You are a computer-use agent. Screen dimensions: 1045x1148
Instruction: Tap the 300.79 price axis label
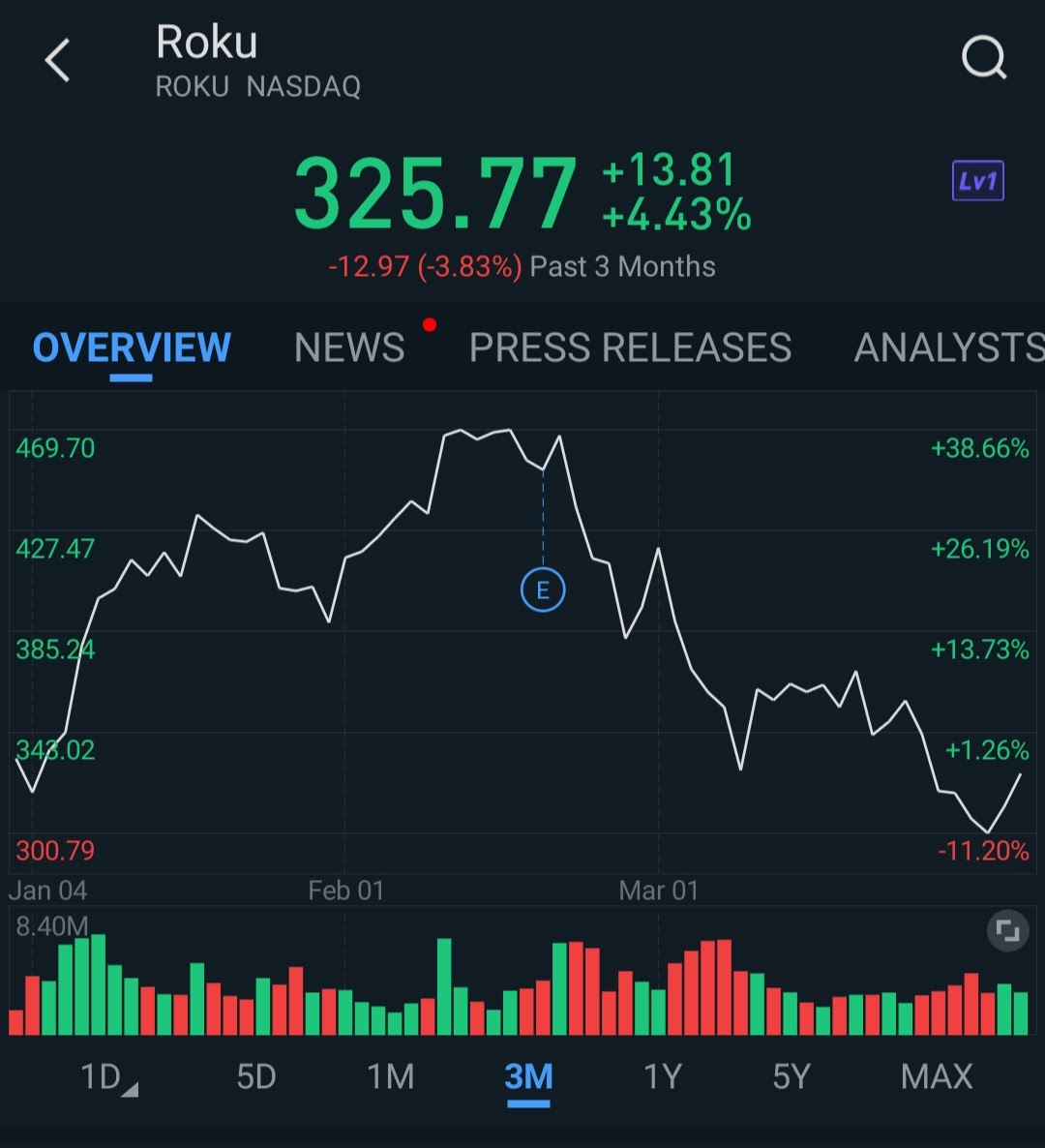coord(55,851)
